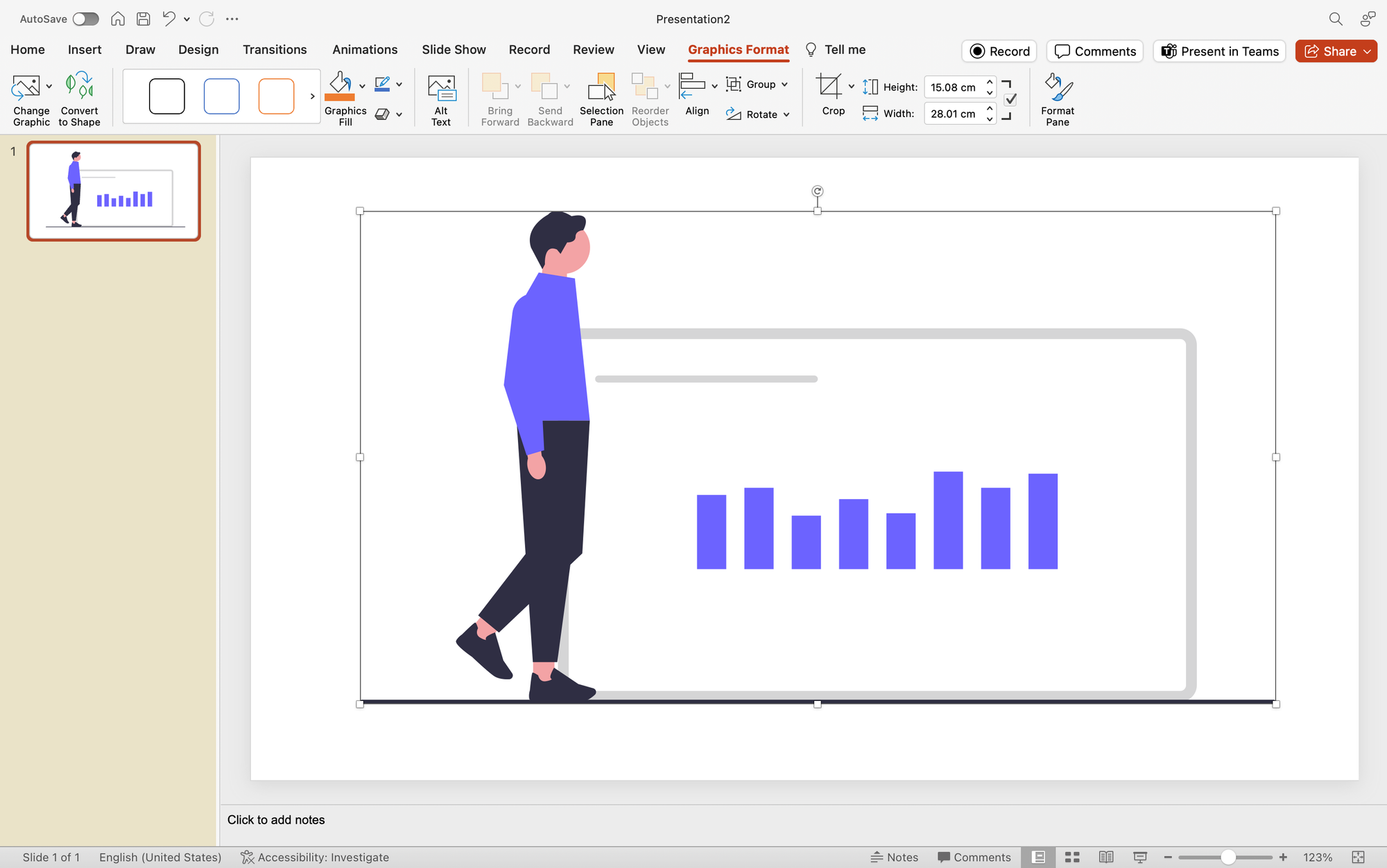Expand the graphic styles gallery

point(312,96)
